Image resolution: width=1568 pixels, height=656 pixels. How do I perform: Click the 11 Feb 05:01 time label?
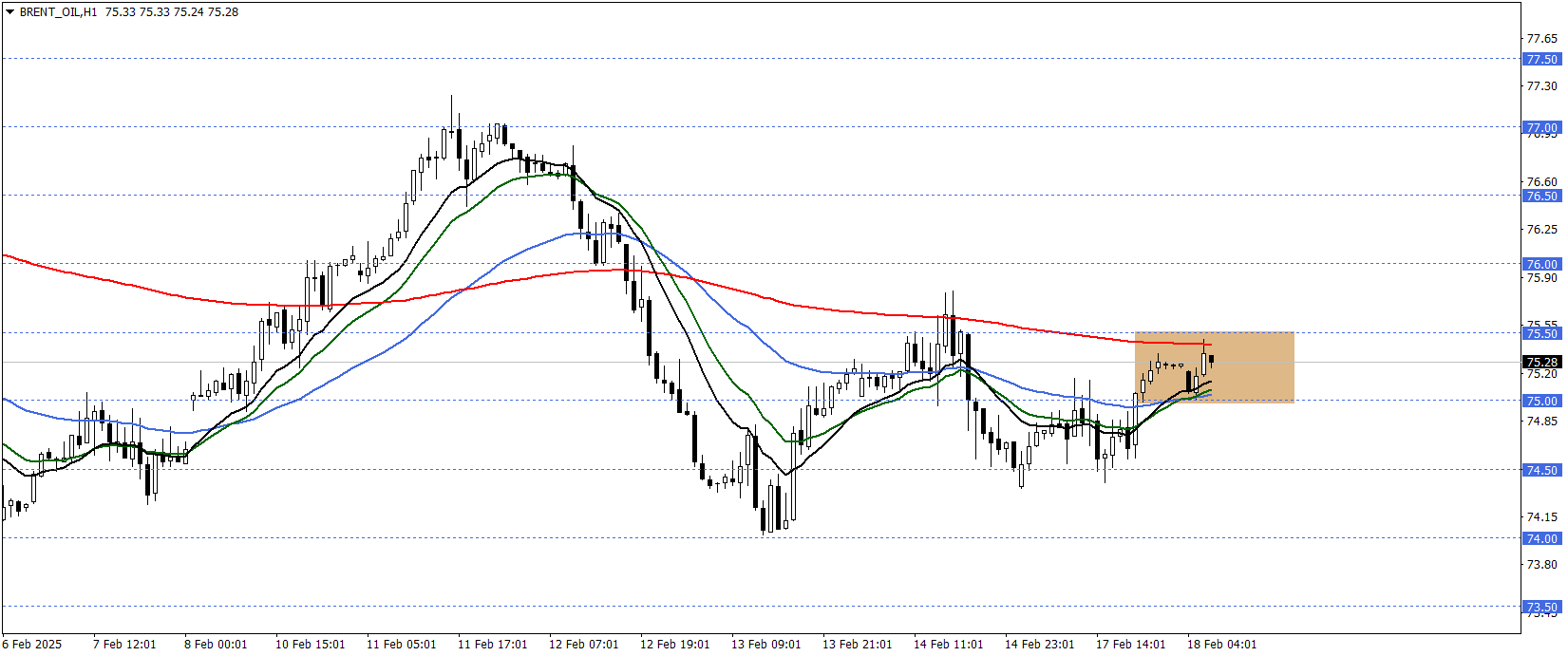click(x=402, y=644)
